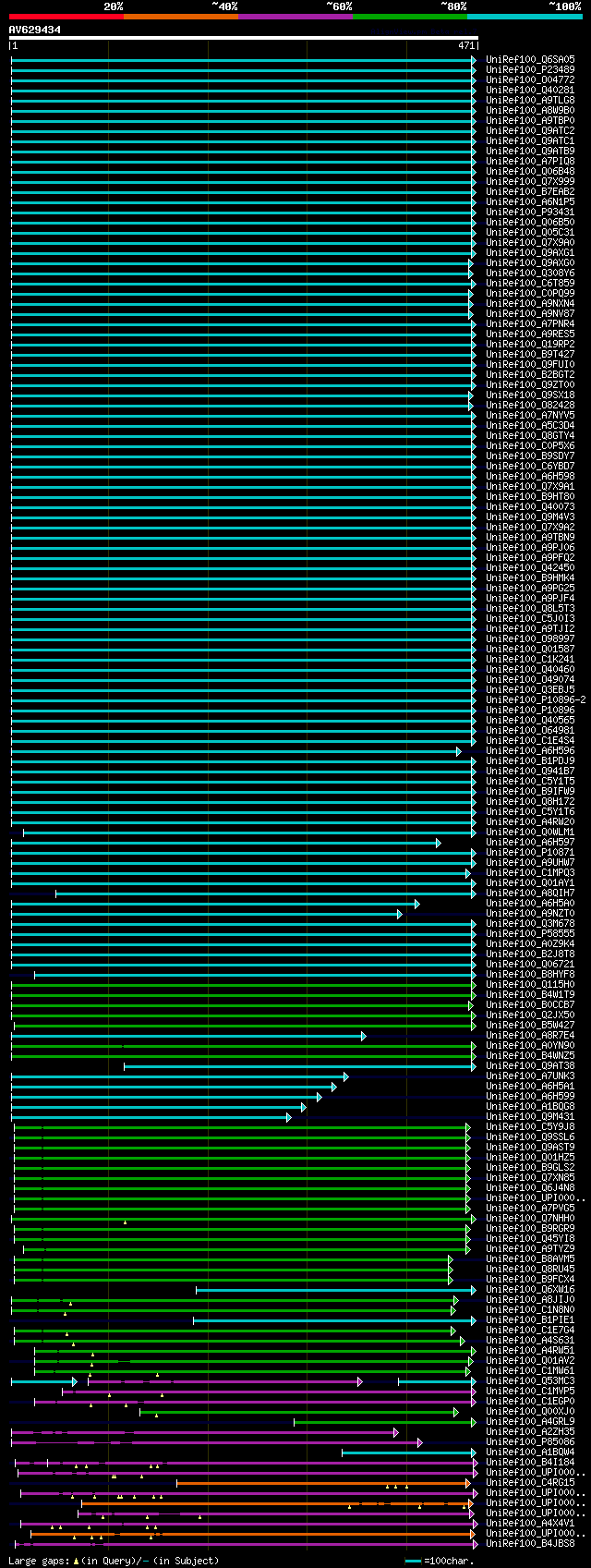The height and width of the screenshot is (1568, 591).
Task: Click the purple bar for UniRef100_P85086
Action: [x=217, y=1442]
